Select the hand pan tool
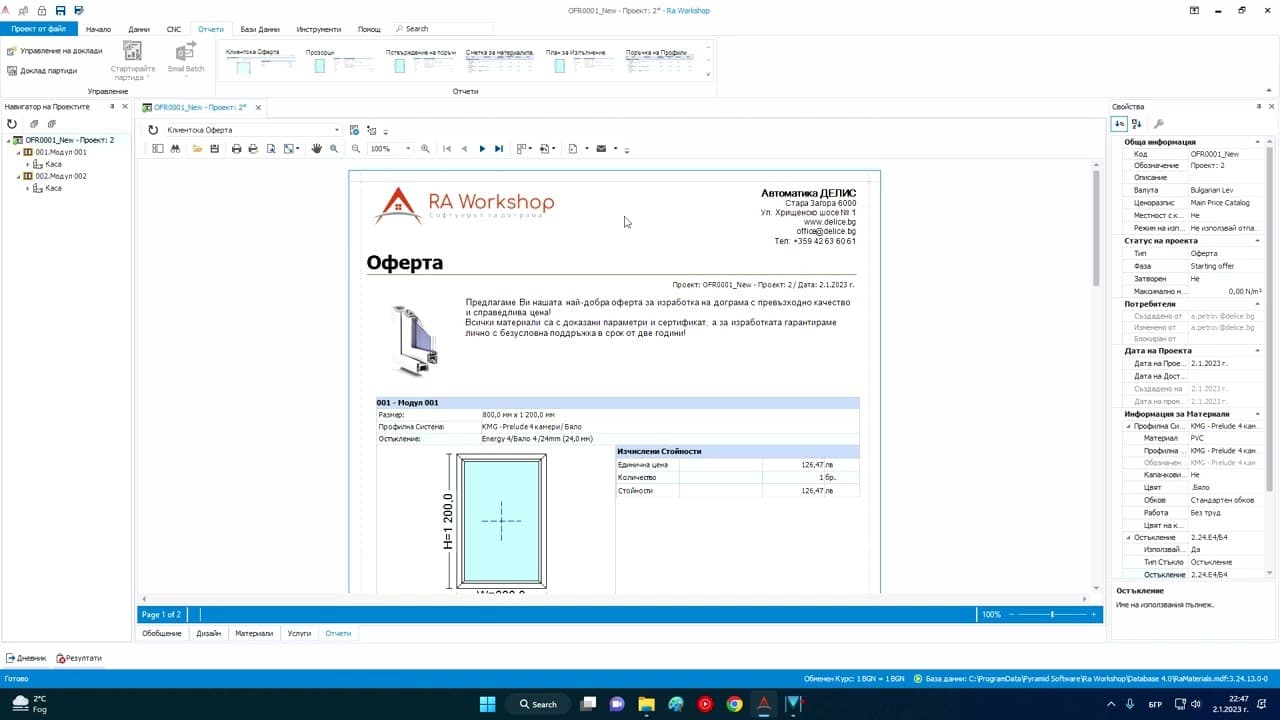The height and width of the screenshot is (720, 1280). click(317, 149)
